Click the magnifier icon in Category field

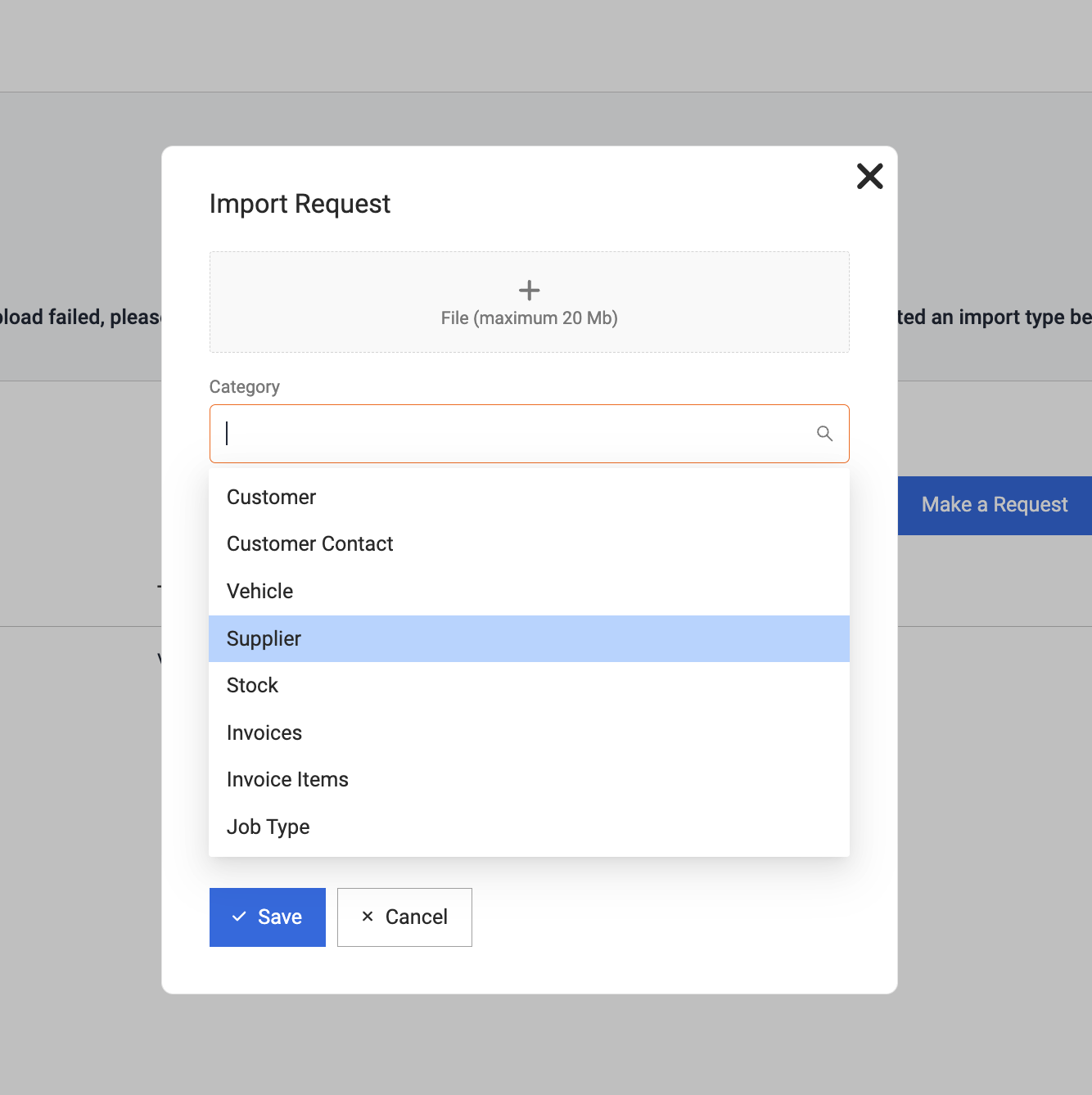(x=824, y=434)
